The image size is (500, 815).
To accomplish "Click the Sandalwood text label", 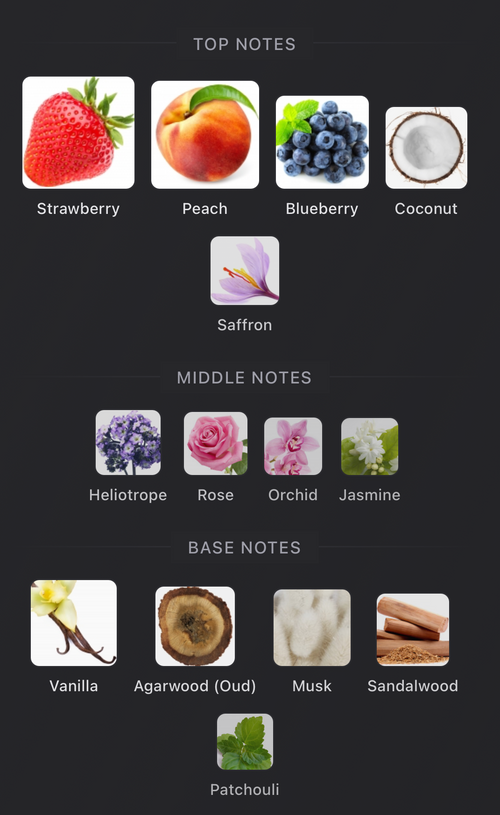I will tap(413, 686).
